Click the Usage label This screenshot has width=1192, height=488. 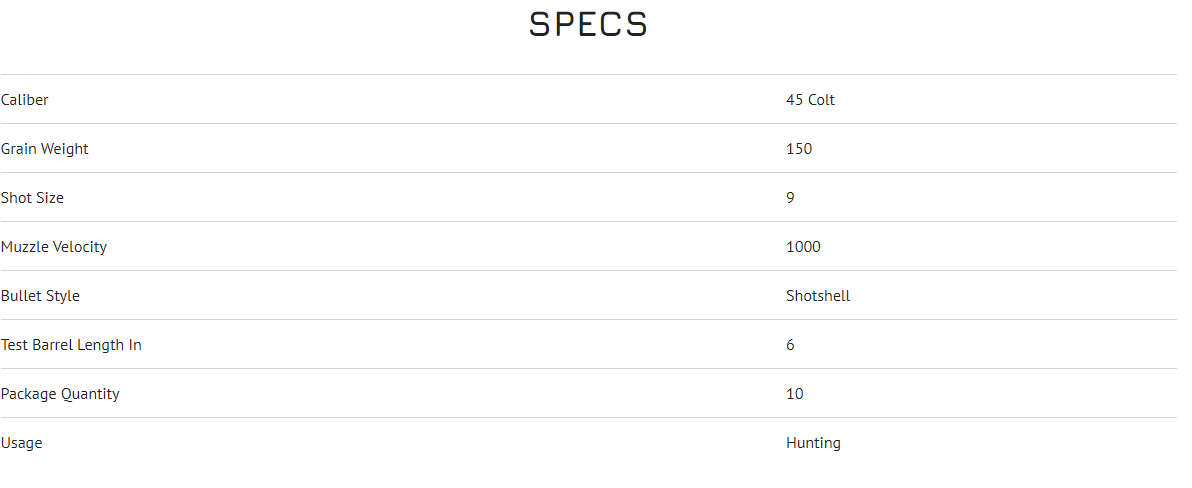(21, 443)
